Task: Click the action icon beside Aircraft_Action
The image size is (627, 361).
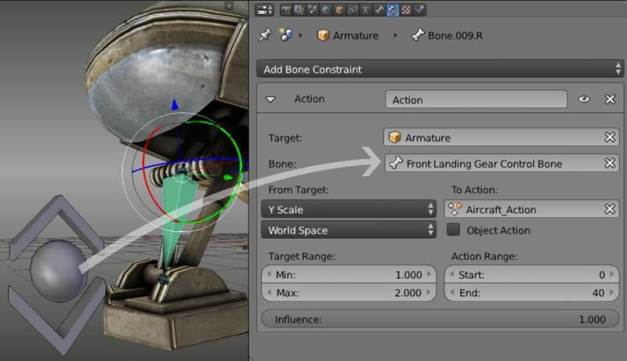Action: tap(455, 209)
